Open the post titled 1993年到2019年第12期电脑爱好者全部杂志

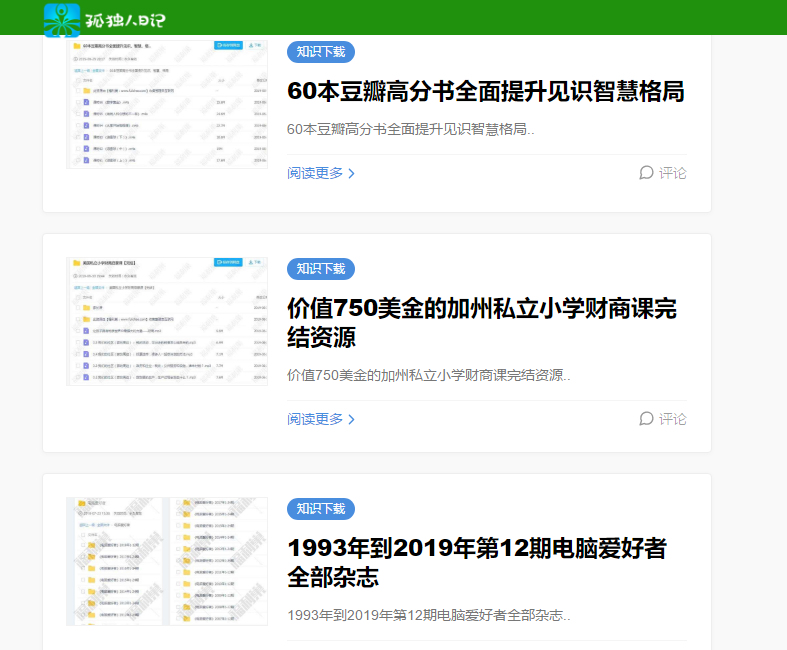477,563
